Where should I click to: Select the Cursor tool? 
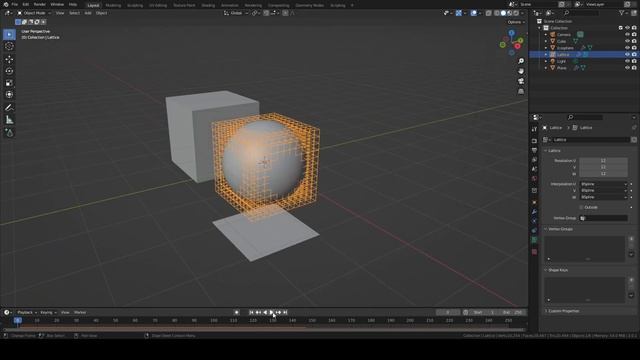9,47
